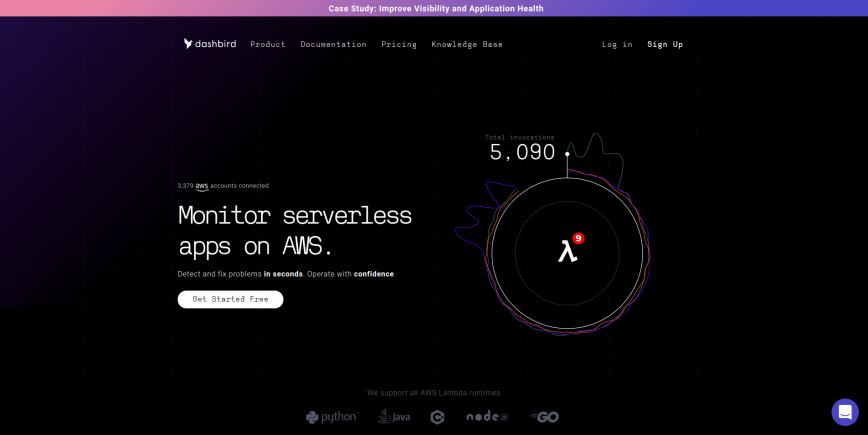Open the chat support widget
The height and width of the screenshot is (435, 868).
(845, 412)
